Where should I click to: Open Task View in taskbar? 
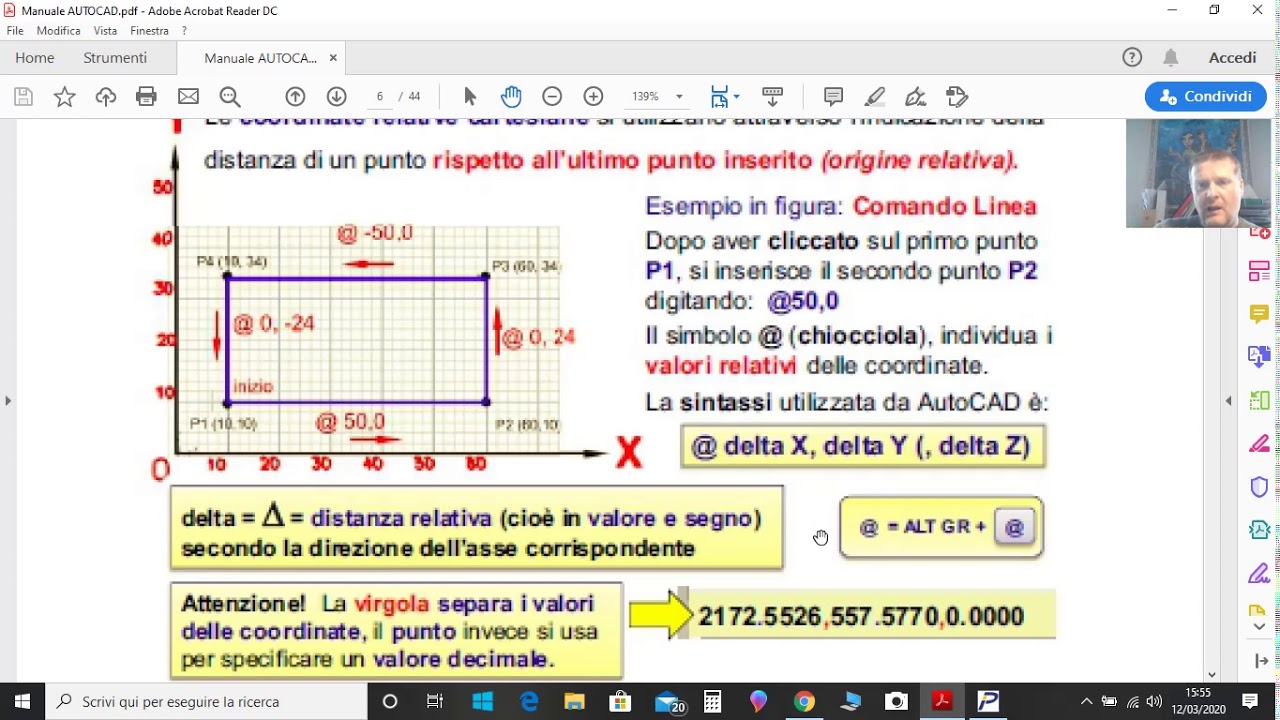435,701
